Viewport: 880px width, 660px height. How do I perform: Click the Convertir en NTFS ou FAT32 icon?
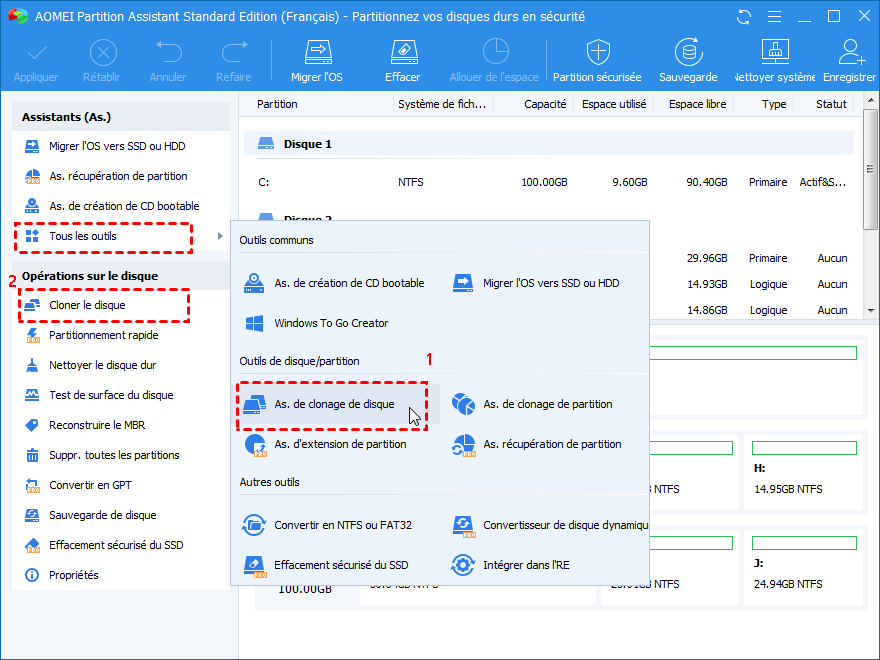[x=254, y=525]
